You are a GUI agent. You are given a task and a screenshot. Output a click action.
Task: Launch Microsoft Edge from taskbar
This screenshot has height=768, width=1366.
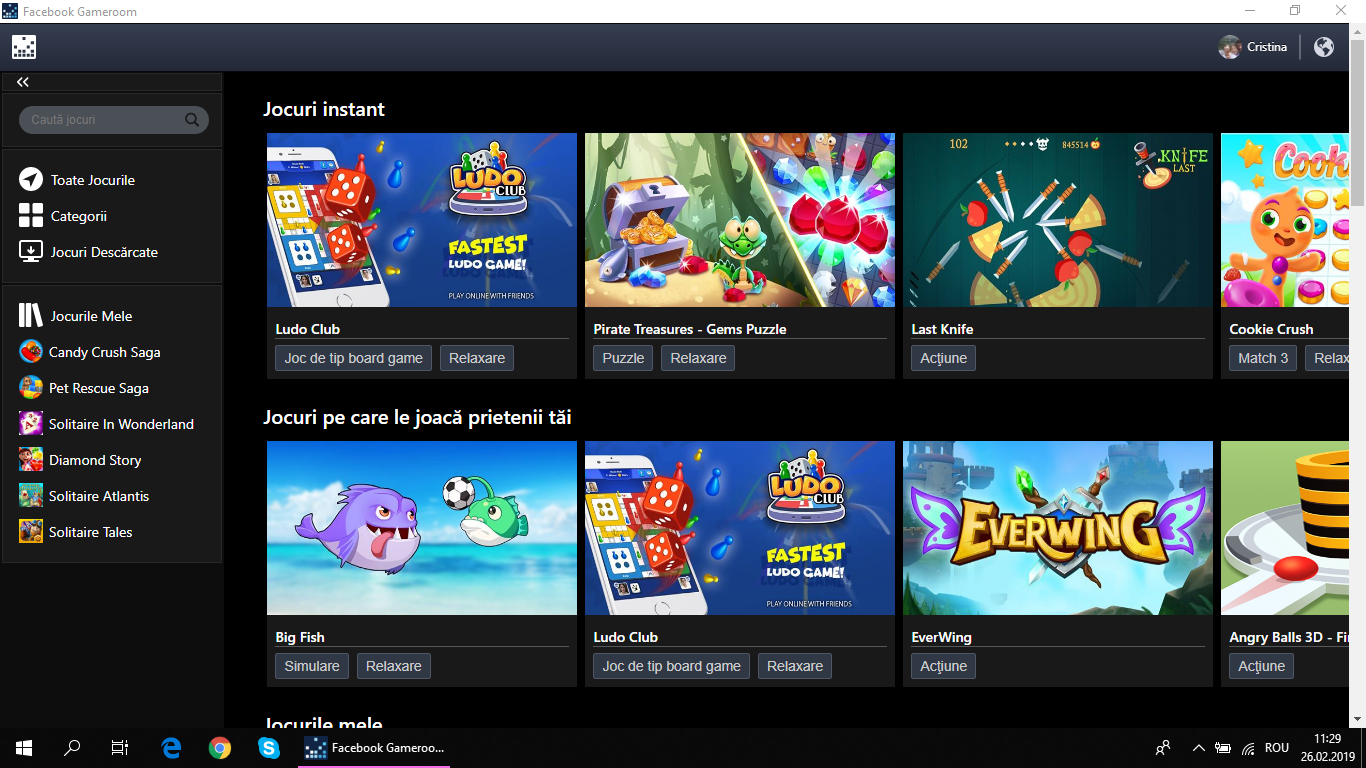point(172,748)
